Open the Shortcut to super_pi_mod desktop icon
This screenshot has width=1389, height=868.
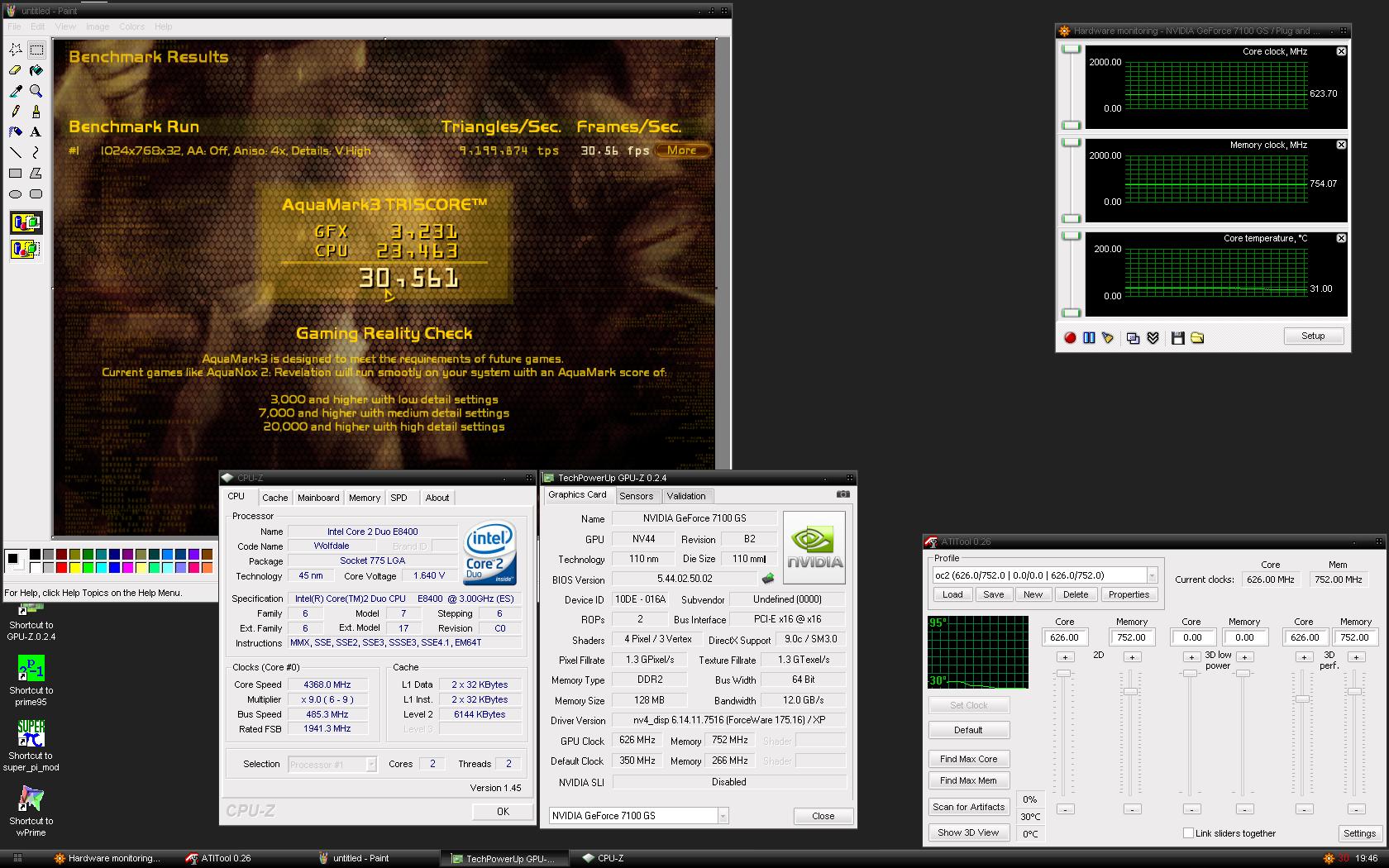coord(31,745)
